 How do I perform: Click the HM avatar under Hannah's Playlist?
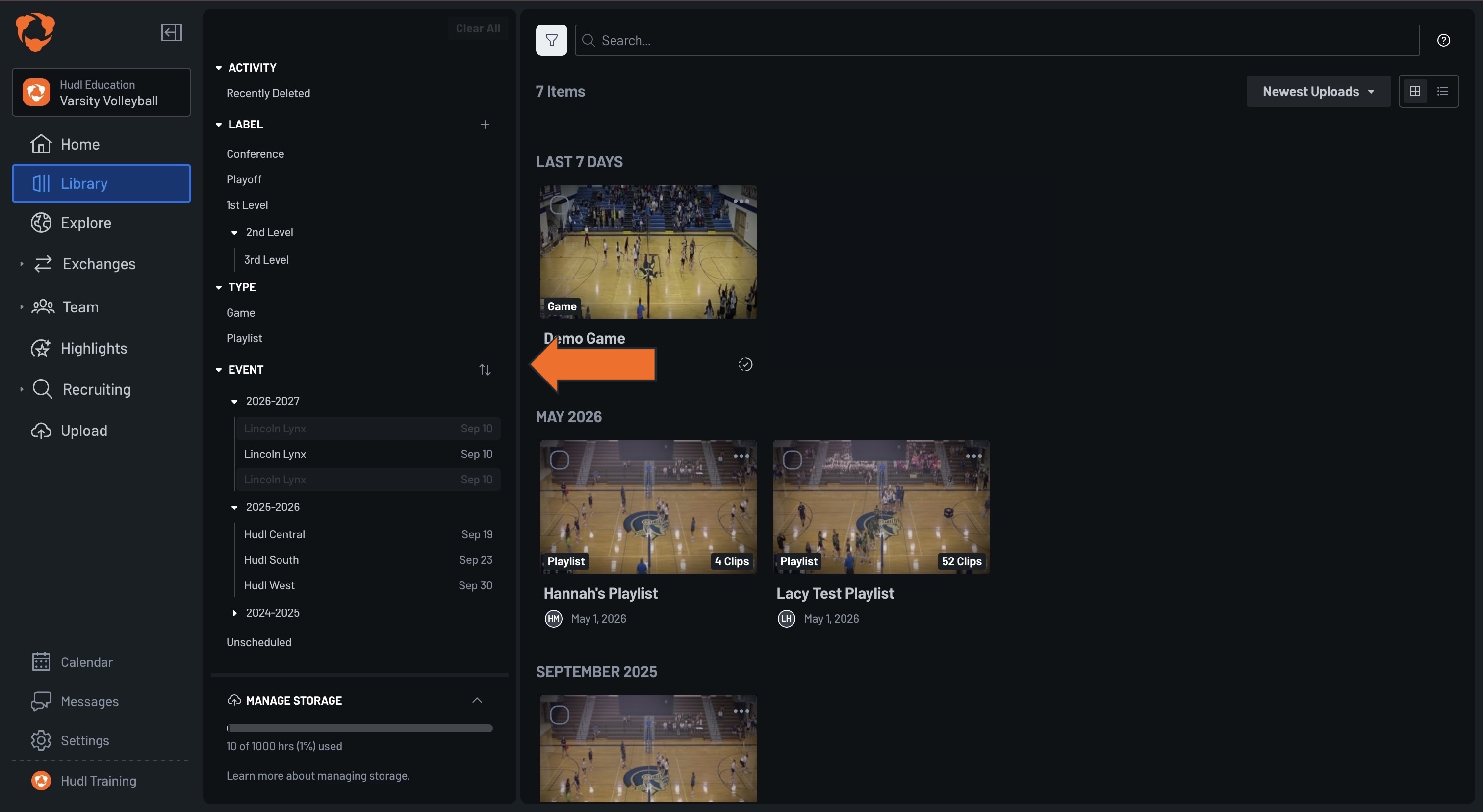[553, 619]
